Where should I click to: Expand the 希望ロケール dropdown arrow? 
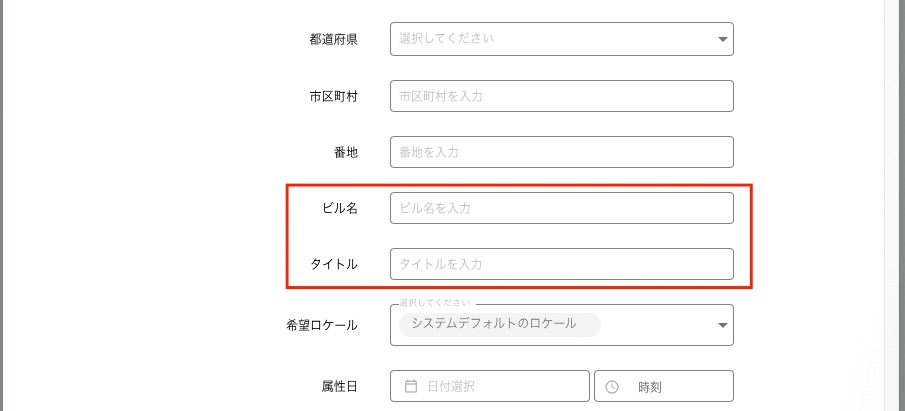(723, 325)
